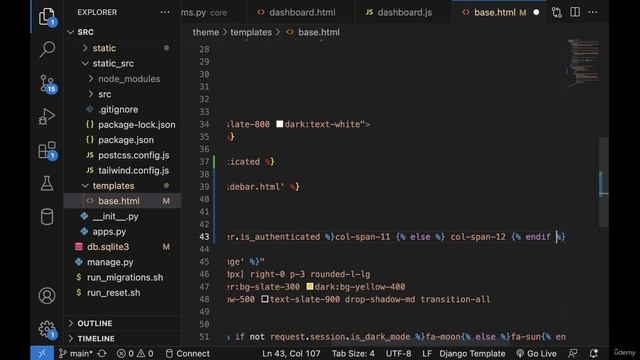Select base.html in the file tree
The height and width of the screenshot is (360, 640).
[x=122, y=201]
